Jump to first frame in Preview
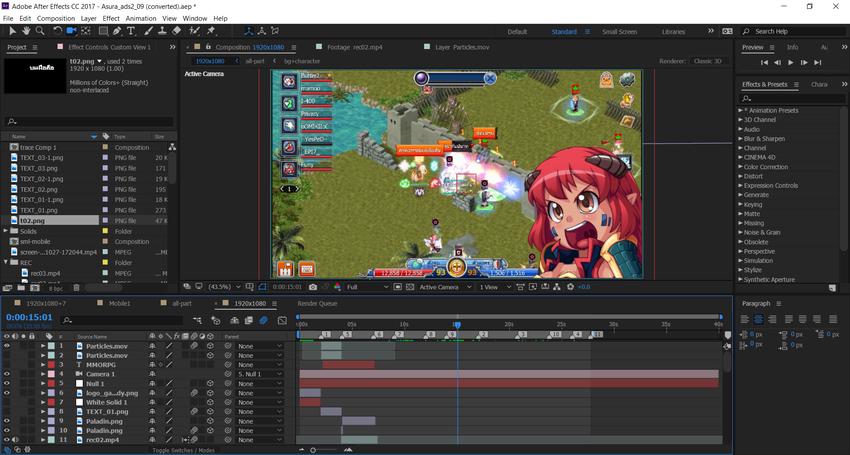Viewport: 850px width, 455px height. (764, 63)
